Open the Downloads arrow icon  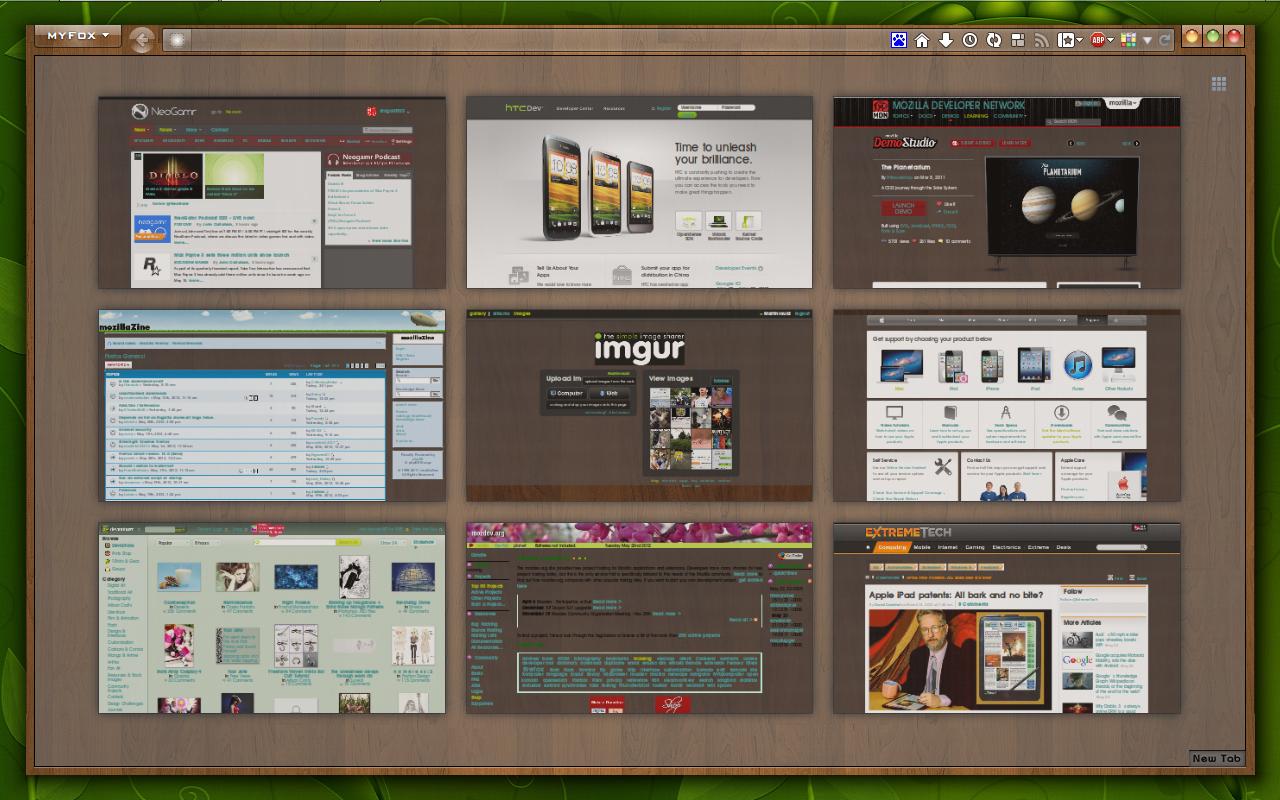click(x=946, y=40)
